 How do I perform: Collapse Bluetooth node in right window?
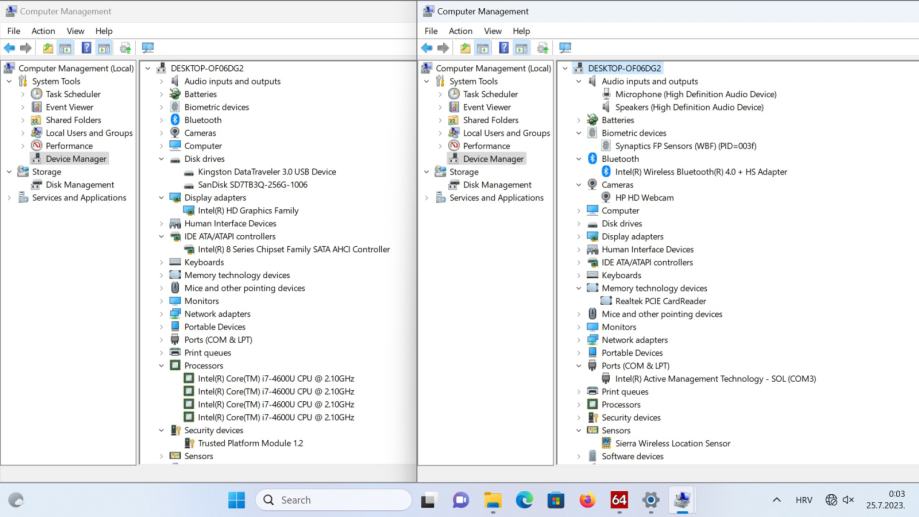pos(579,159)
